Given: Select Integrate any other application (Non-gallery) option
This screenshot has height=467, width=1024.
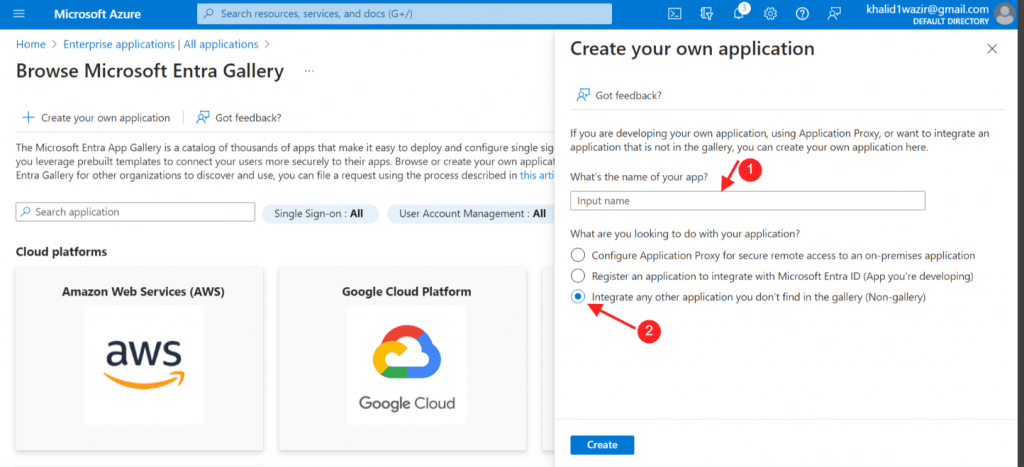Looking at the screenshot, I should click(578, 297).
